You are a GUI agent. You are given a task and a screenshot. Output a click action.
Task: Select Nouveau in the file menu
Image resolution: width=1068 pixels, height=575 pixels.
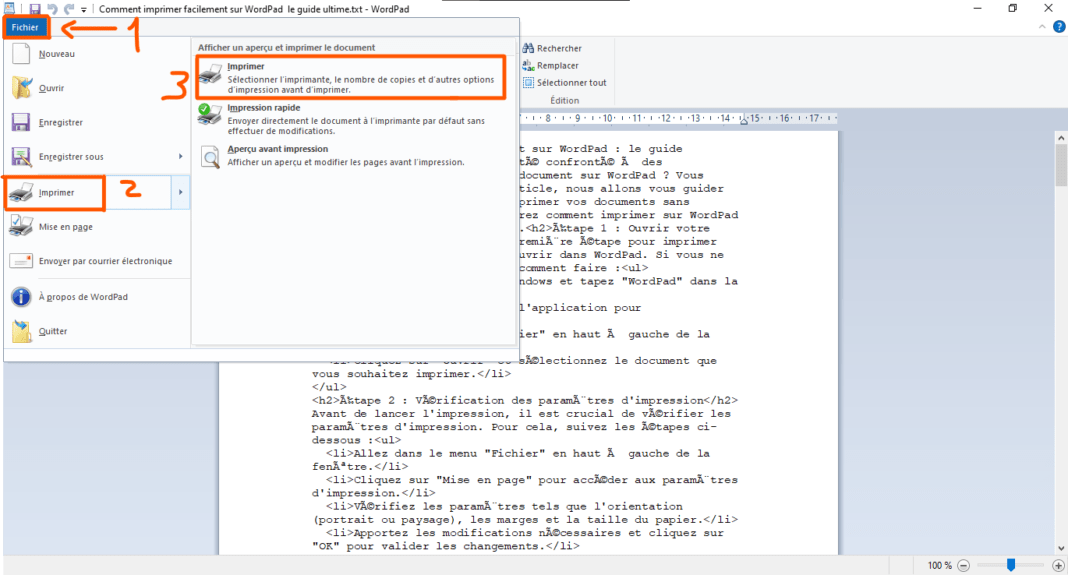coord(97,54)
